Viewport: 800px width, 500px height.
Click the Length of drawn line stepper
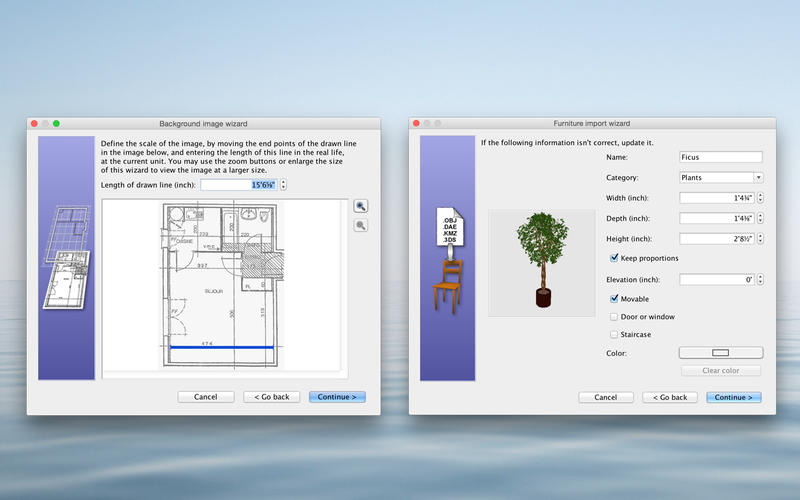(283, 185)
